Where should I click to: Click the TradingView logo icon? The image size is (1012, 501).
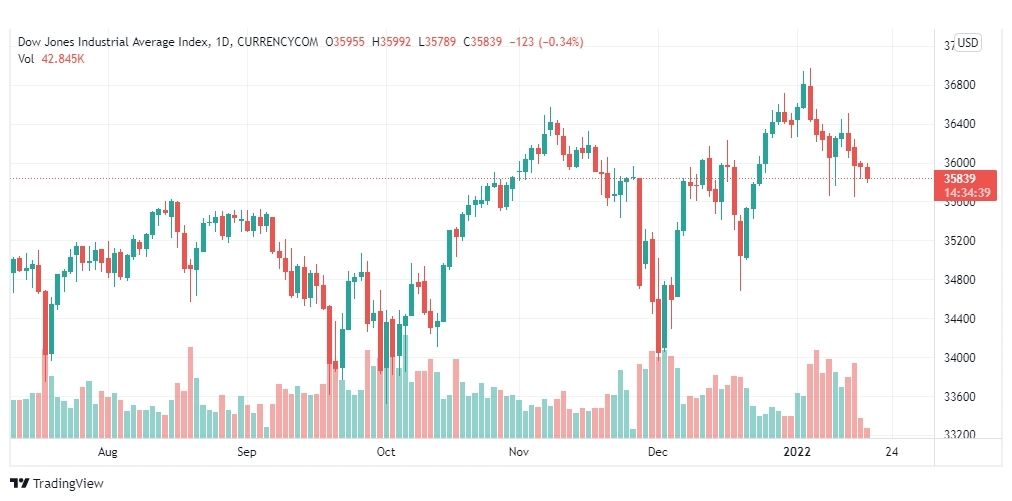[20, 483]
